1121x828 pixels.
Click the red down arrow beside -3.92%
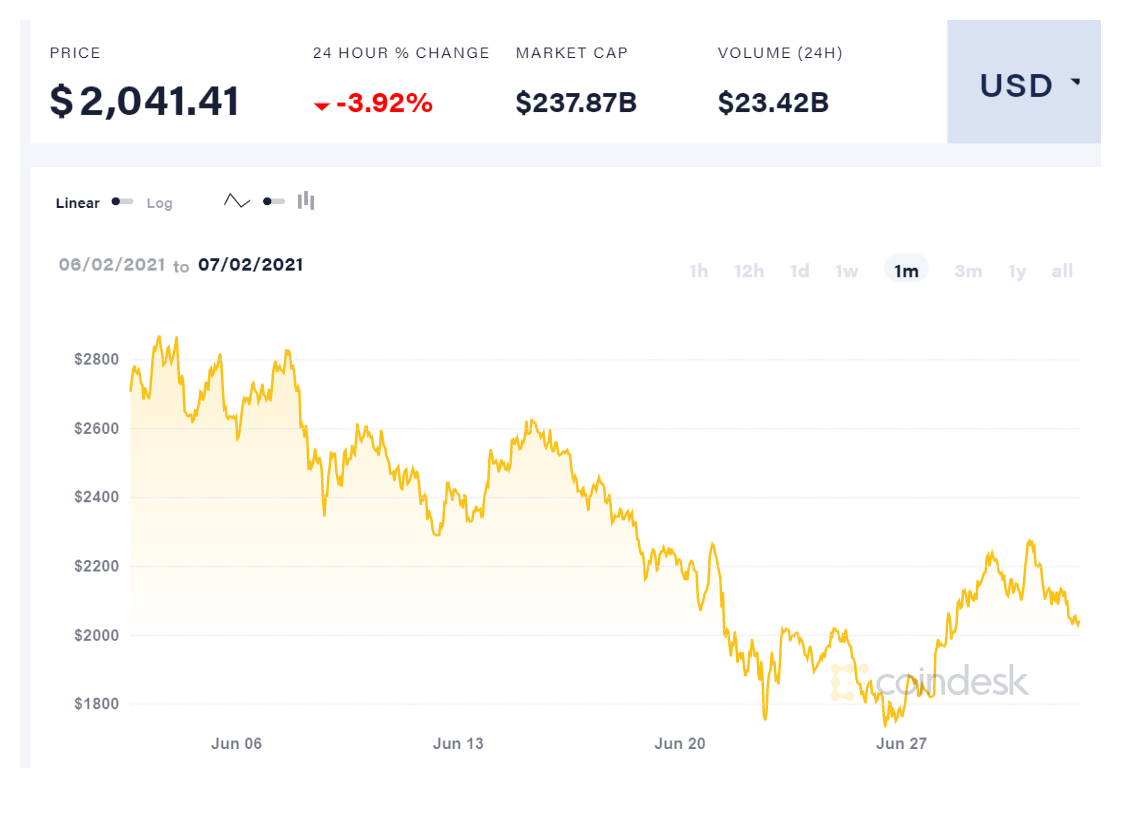(322, 105)
